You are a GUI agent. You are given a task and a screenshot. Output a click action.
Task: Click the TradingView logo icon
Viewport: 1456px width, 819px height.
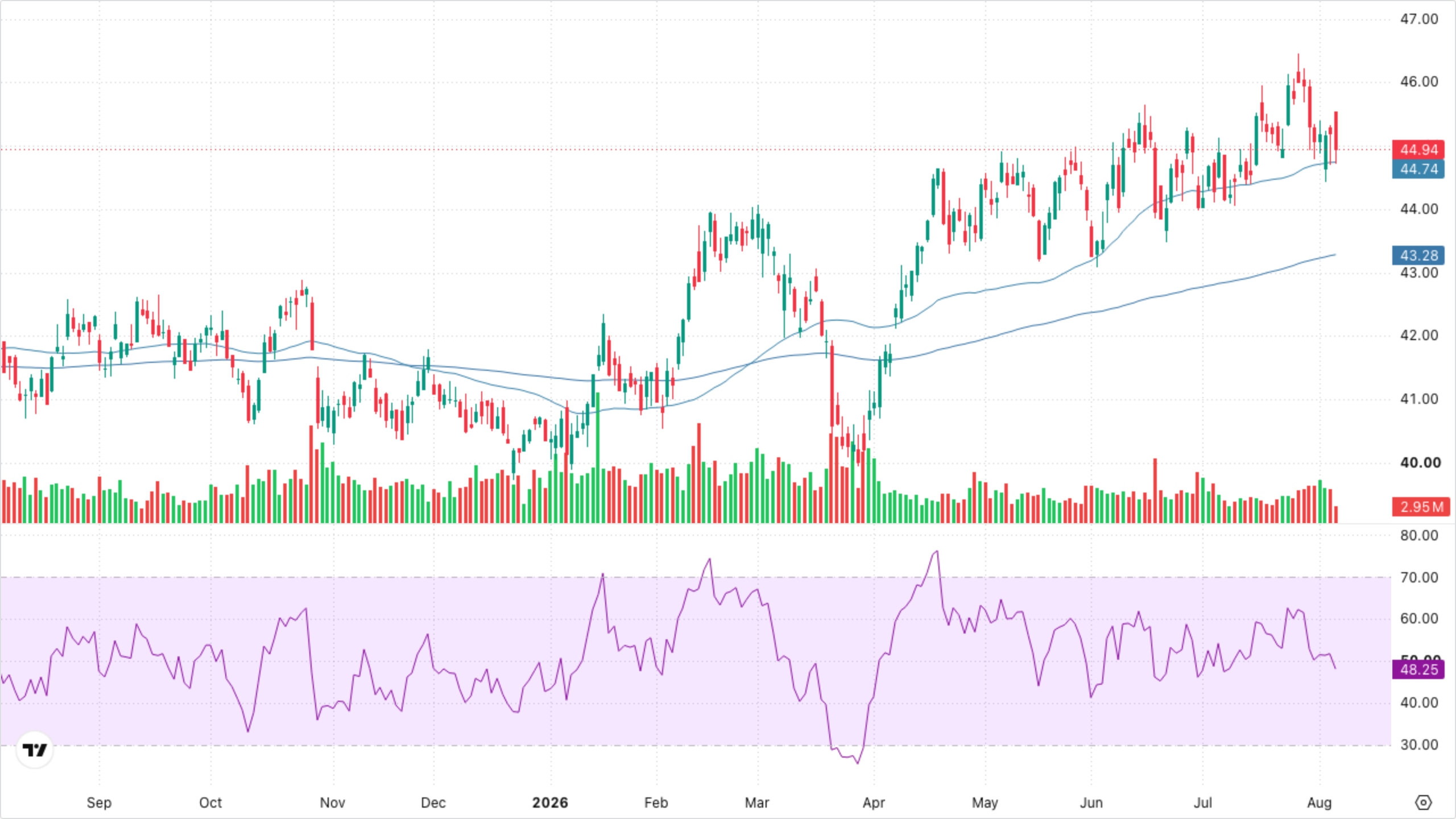pyautogui.click(x=35, y=750)
